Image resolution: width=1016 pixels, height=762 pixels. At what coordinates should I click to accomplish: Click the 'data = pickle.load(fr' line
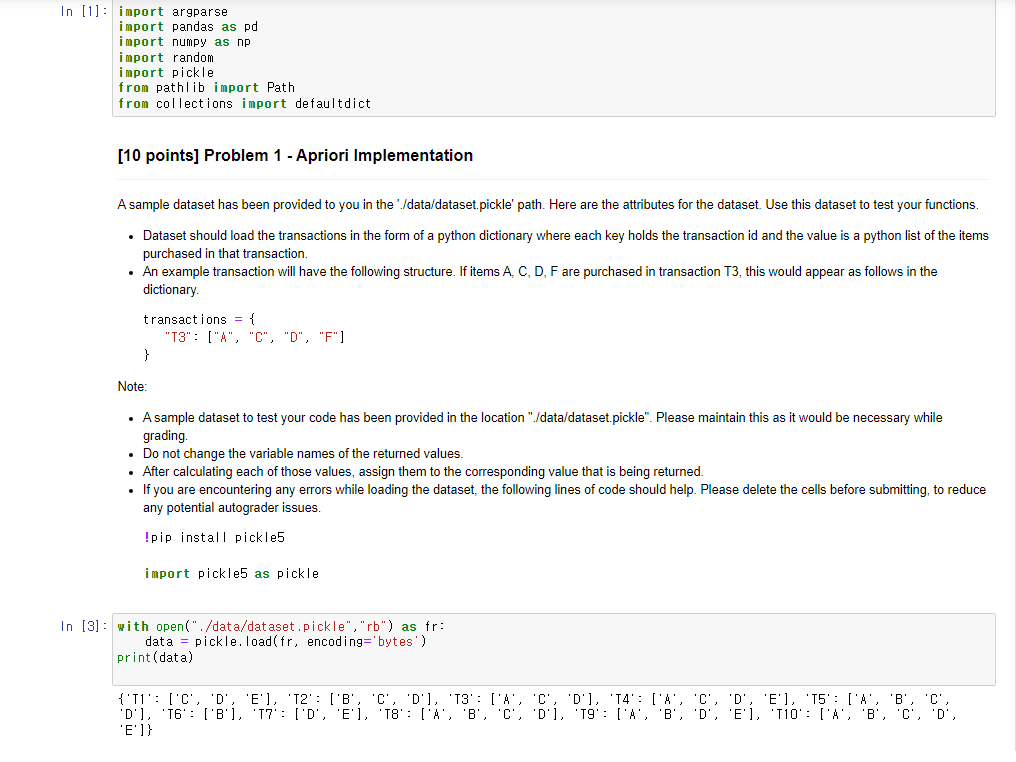click(286, 641)
